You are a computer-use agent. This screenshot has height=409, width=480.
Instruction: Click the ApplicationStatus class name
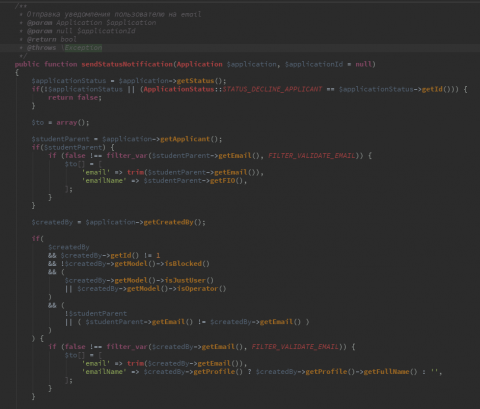pos(179,89)
